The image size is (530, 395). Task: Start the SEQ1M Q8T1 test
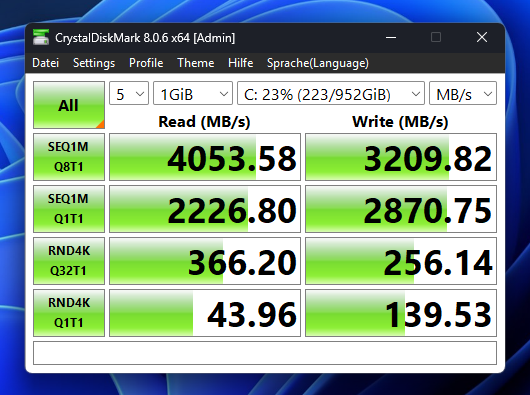click(69, 157)
